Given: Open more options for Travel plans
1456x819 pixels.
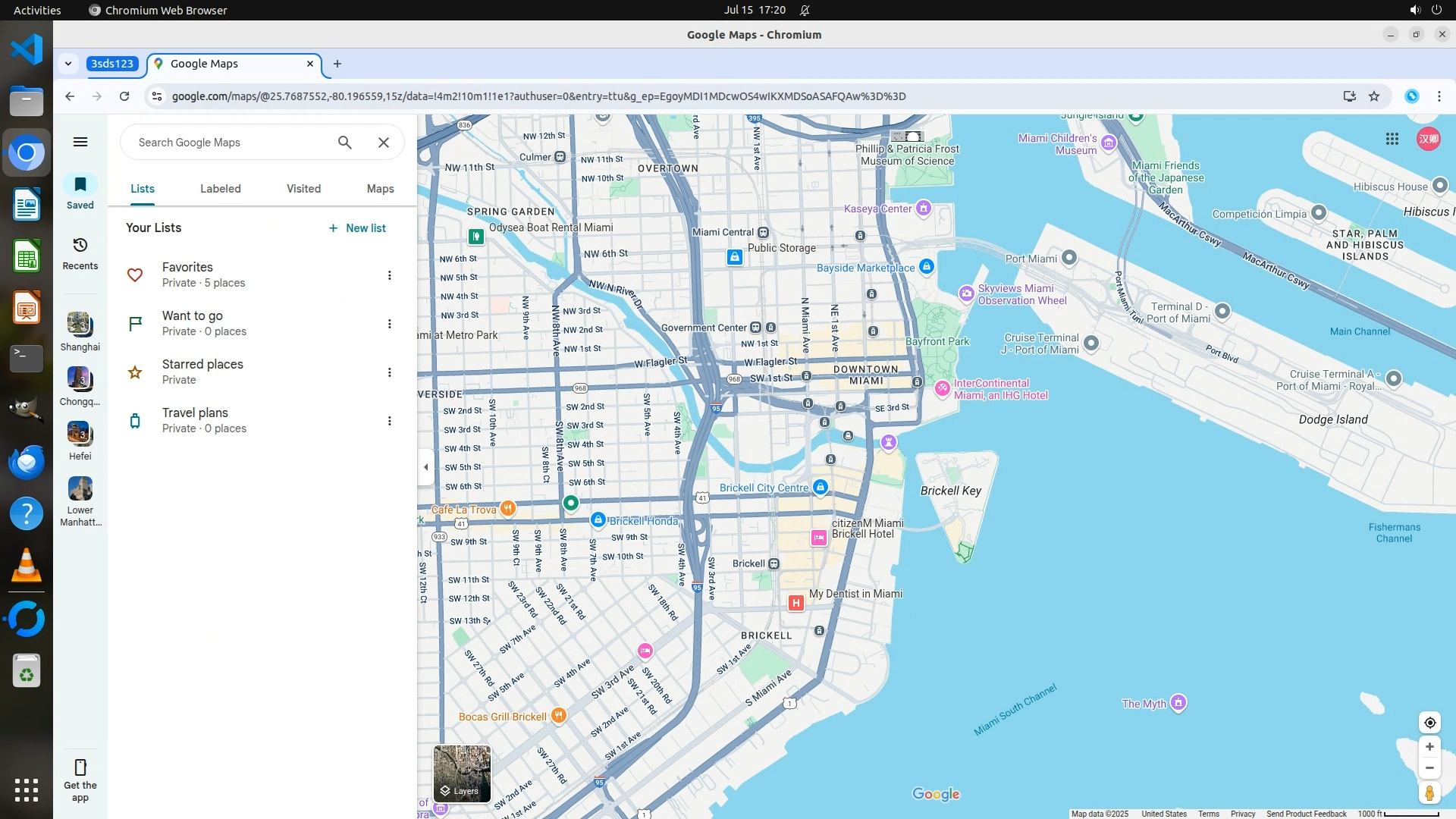Looking at the screenshot, I should 390,421.
